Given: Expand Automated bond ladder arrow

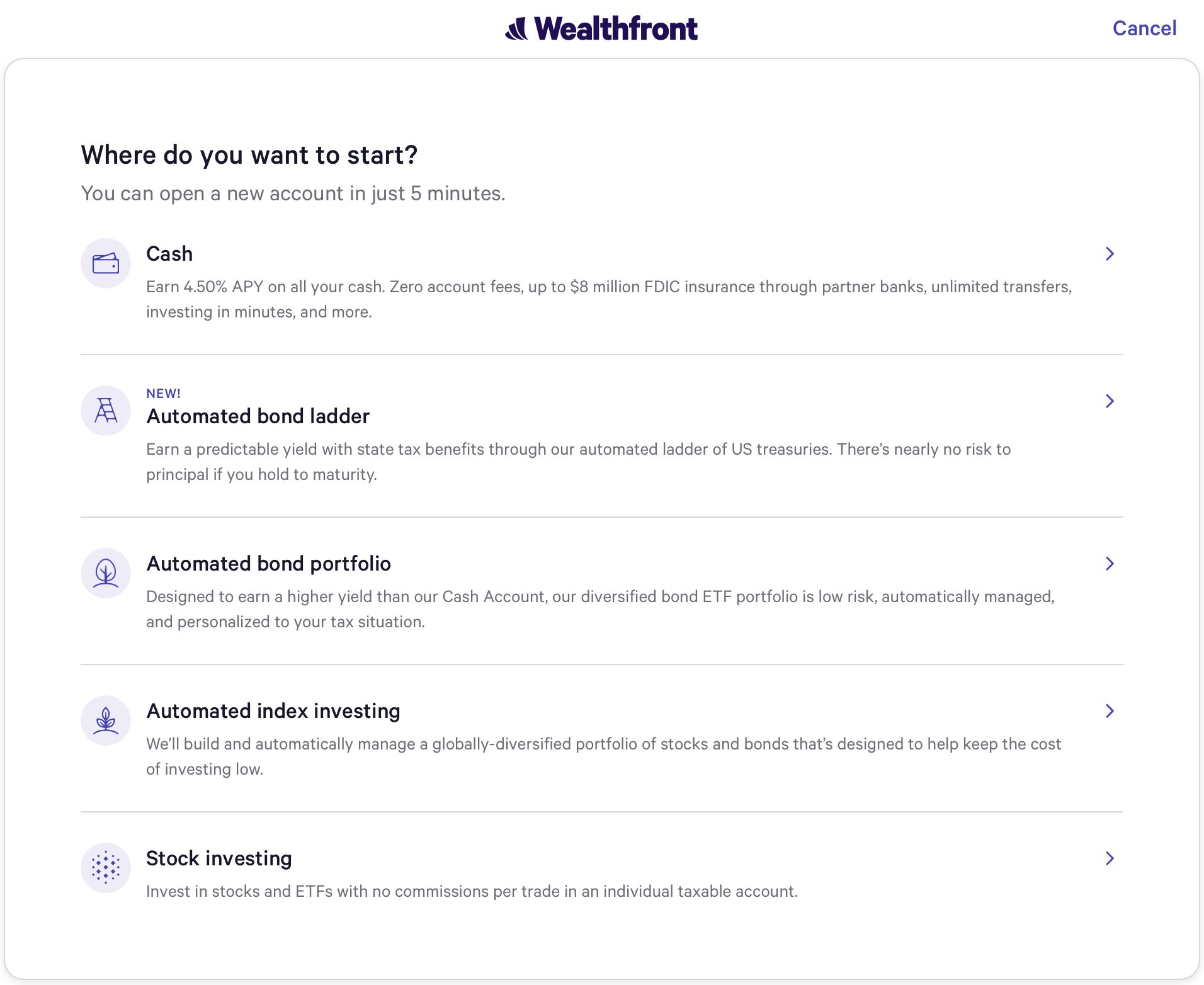Looking at the screenshot, I should (1110, 401).
